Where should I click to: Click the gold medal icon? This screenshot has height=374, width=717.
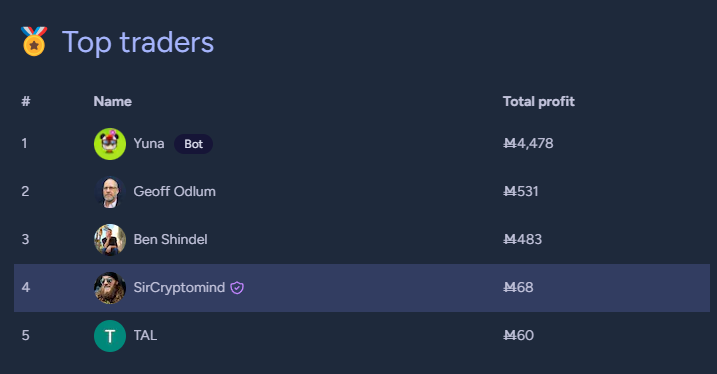34,41
